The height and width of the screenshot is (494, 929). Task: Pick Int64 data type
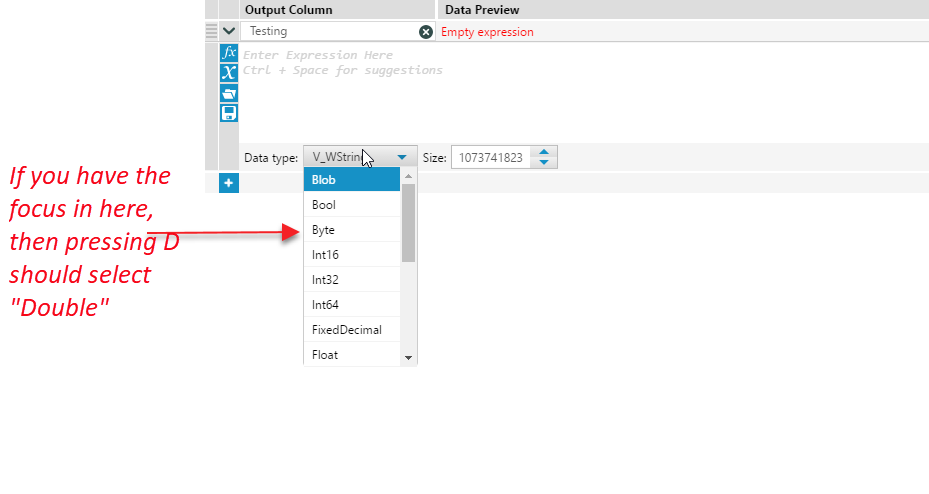point(352,304)
